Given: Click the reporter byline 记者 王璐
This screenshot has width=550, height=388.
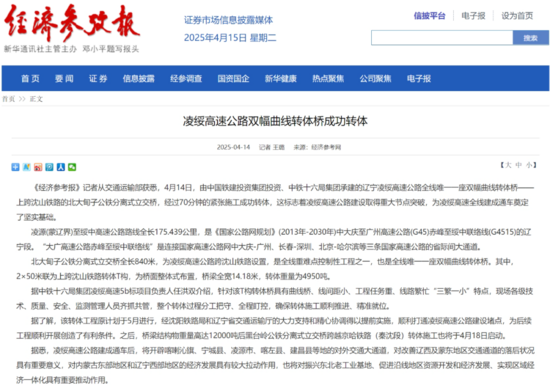Looking at the screenshot, I should coord(271,147).
